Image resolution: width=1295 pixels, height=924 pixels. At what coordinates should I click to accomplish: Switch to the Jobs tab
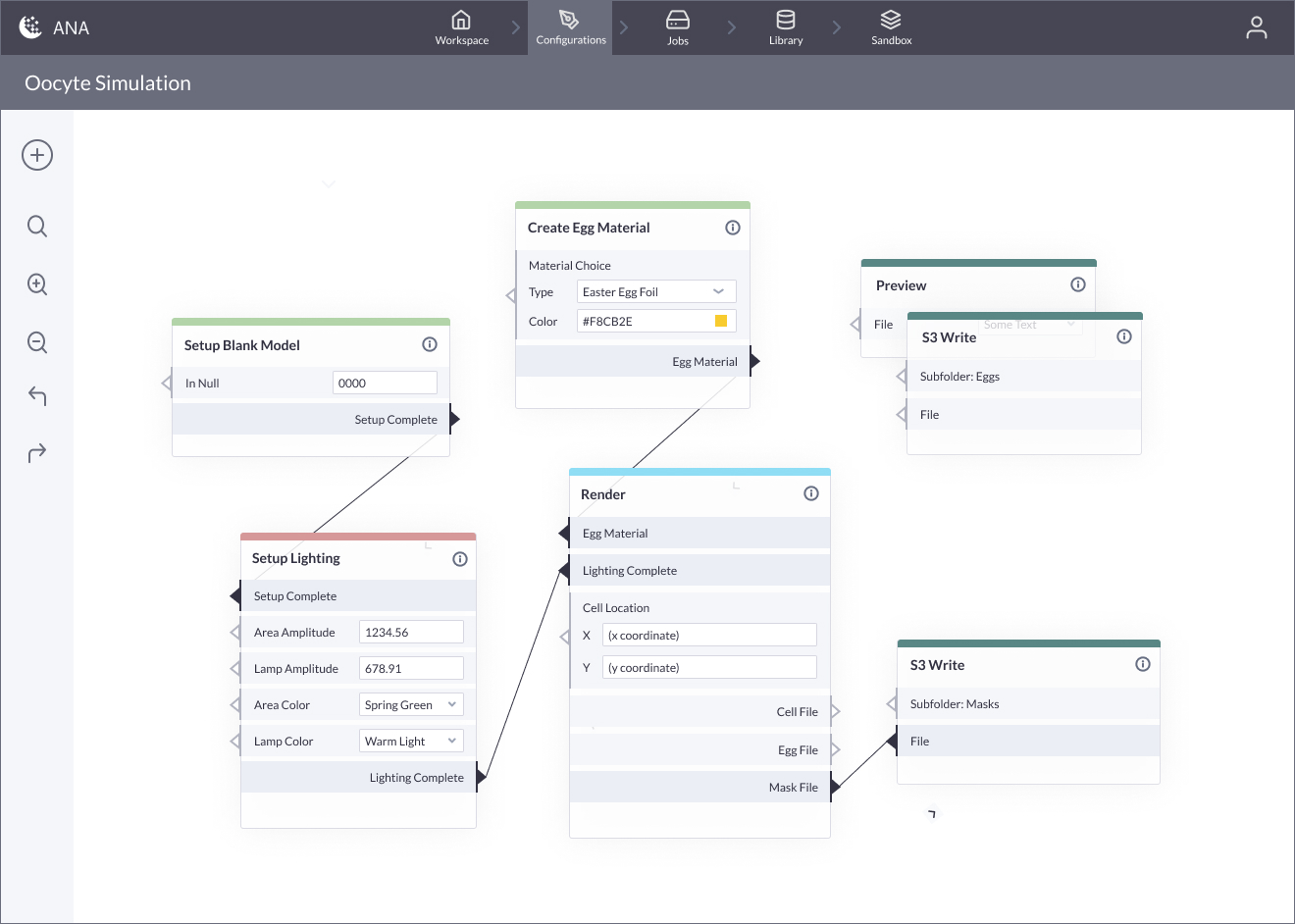point(677,27)
